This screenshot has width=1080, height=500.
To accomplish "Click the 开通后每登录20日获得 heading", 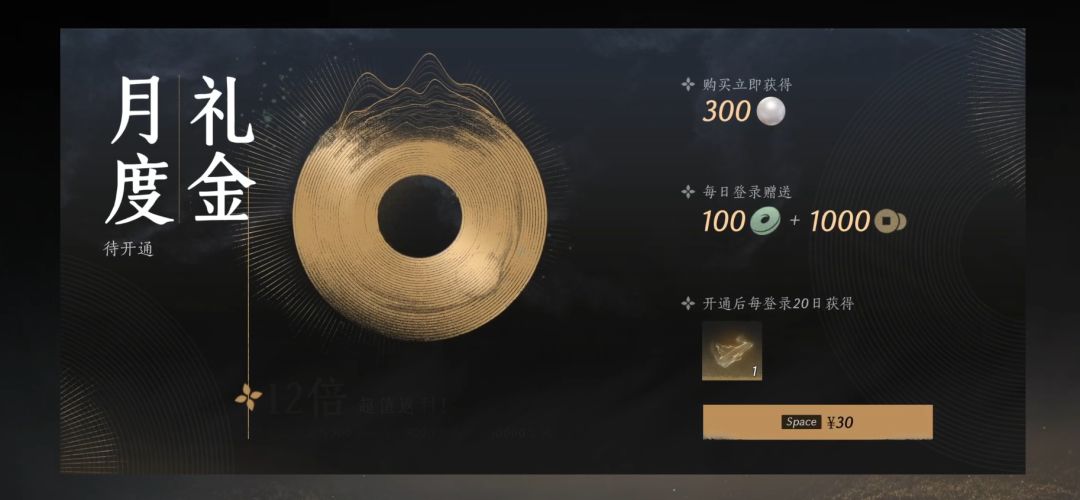I will click(778, 303).
